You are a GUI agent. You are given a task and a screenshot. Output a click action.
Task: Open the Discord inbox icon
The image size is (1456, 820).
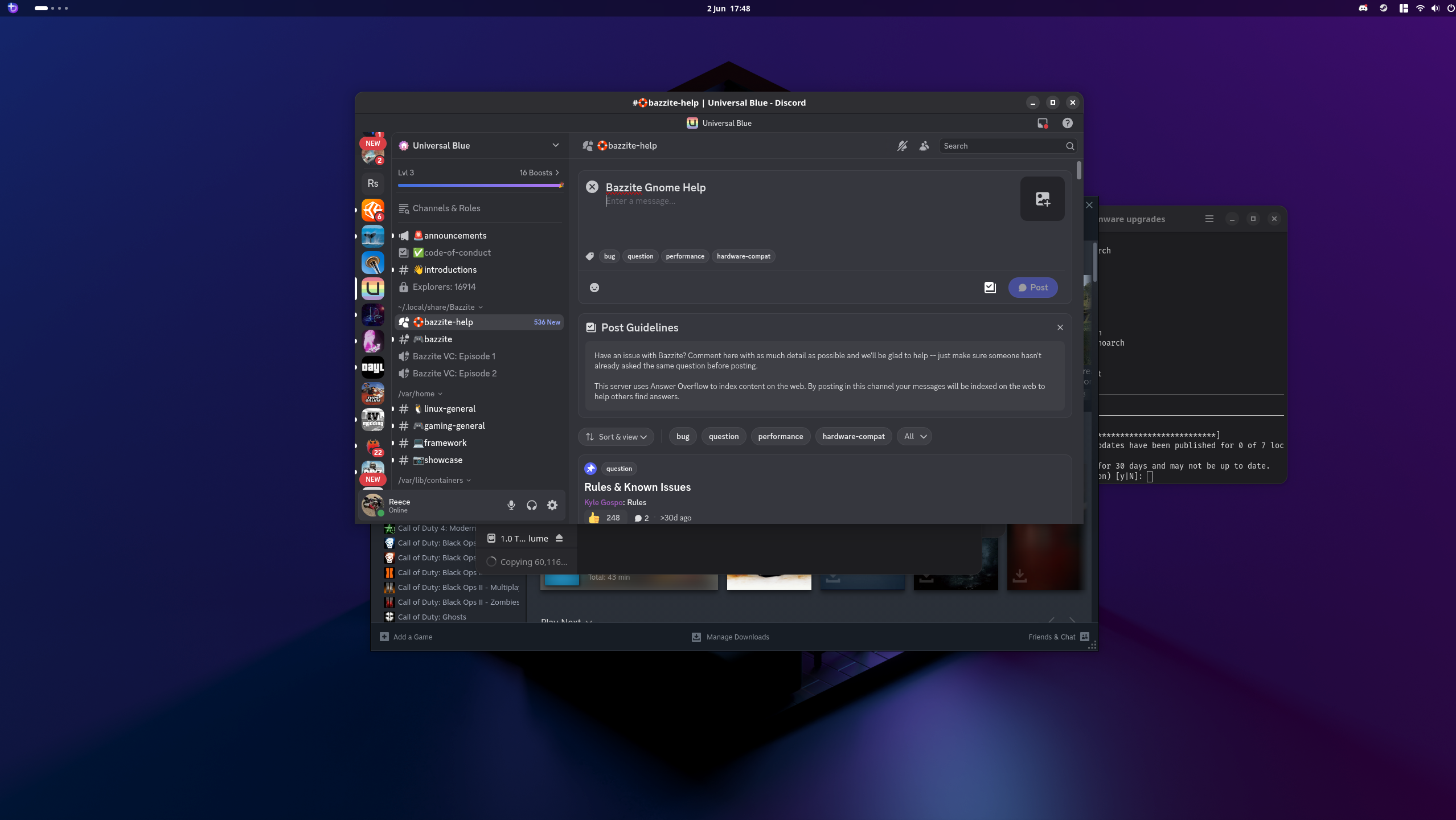point(1042,123)
